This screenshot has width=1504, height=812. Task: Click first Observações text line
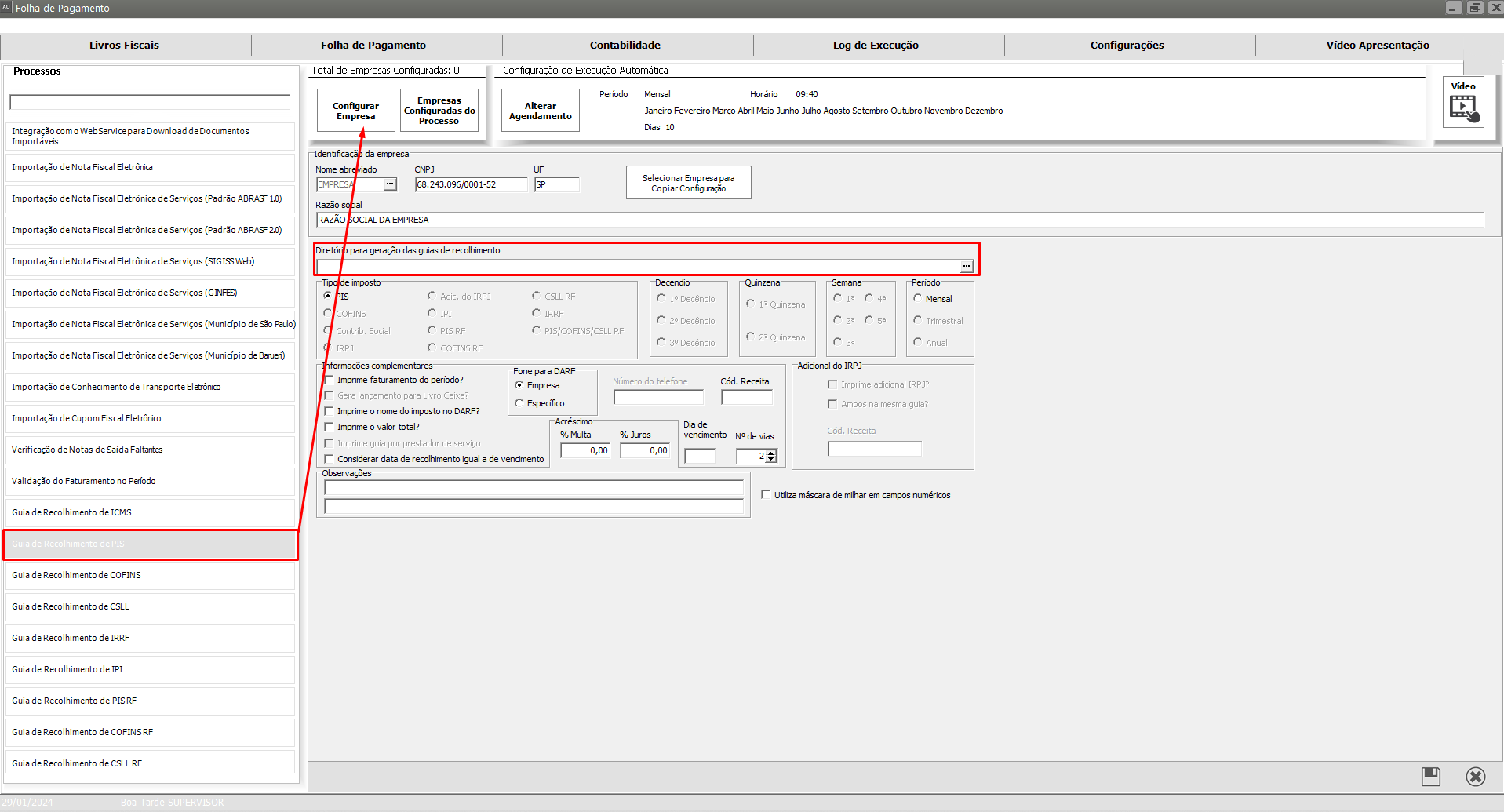click(x=534, y=488)
